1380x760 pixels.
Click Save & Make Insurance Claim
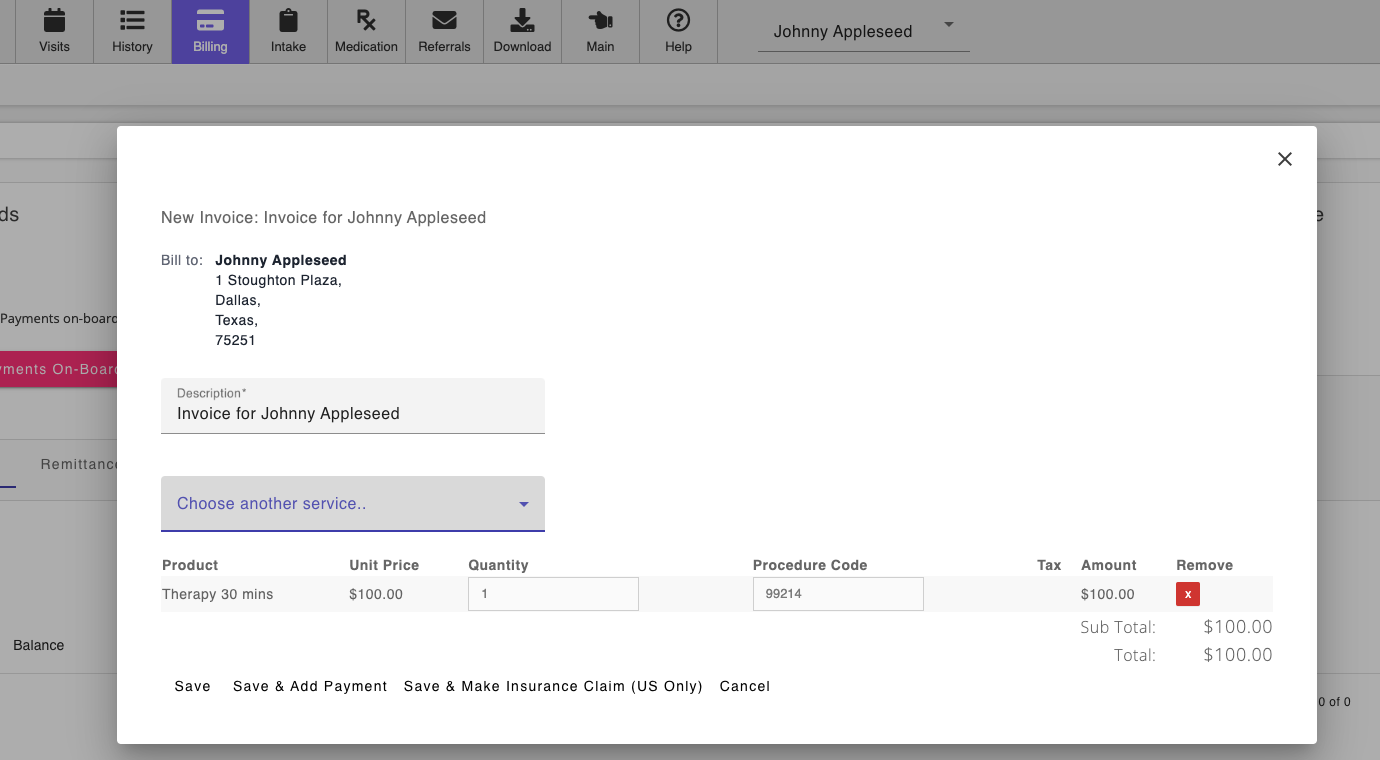[x=552, y=686]
